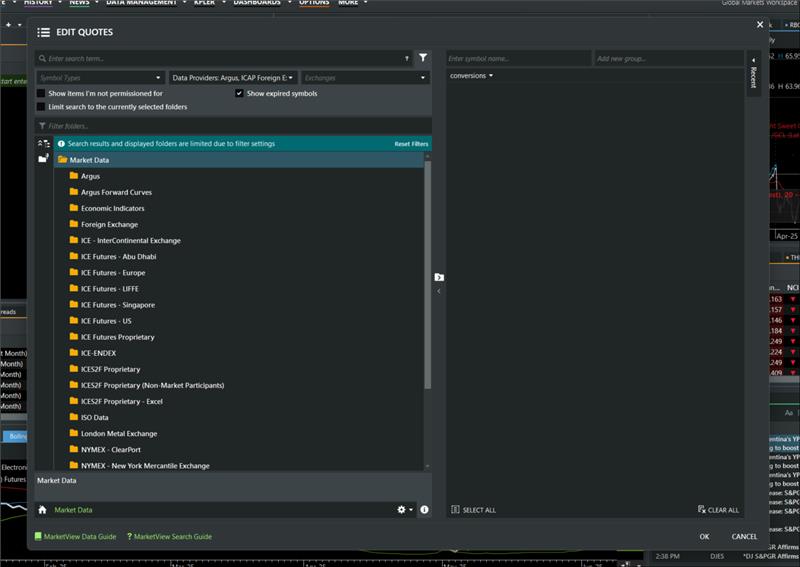800x567 pixels.
Task: Click the info circle icon near the gear
Action: [x=424, y=509]
